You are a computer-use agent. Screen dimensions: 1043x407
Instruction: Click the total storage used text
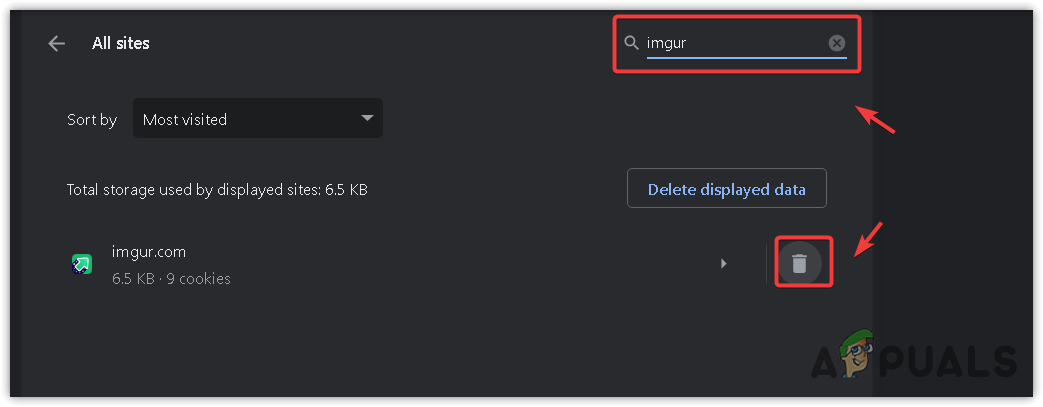coord(217,189)
